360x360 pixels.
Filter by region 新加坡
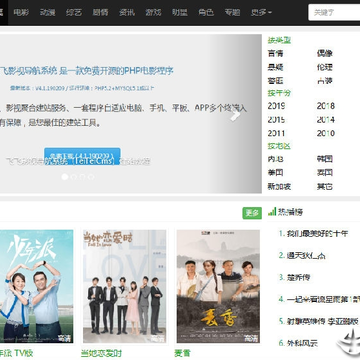[279, 186]
